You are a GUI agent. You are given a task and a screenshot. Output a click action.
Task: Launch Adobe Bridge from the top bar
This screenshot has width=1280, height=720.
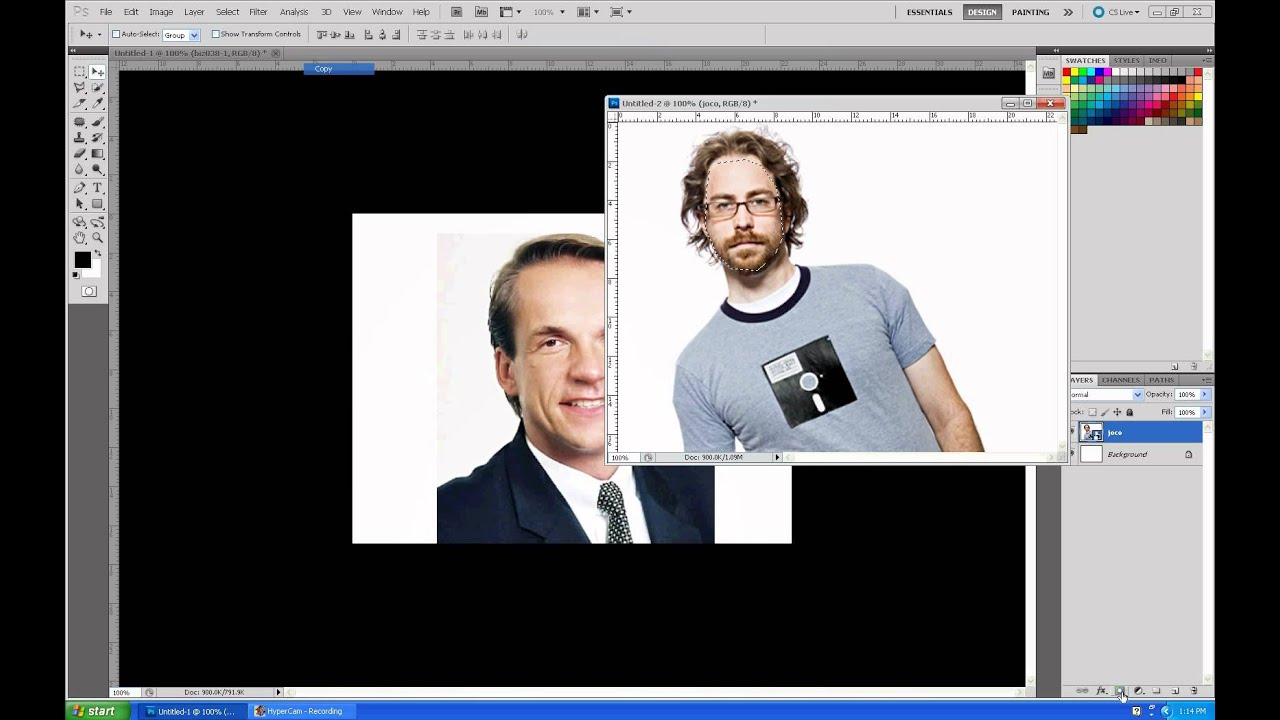pos(456,12)
